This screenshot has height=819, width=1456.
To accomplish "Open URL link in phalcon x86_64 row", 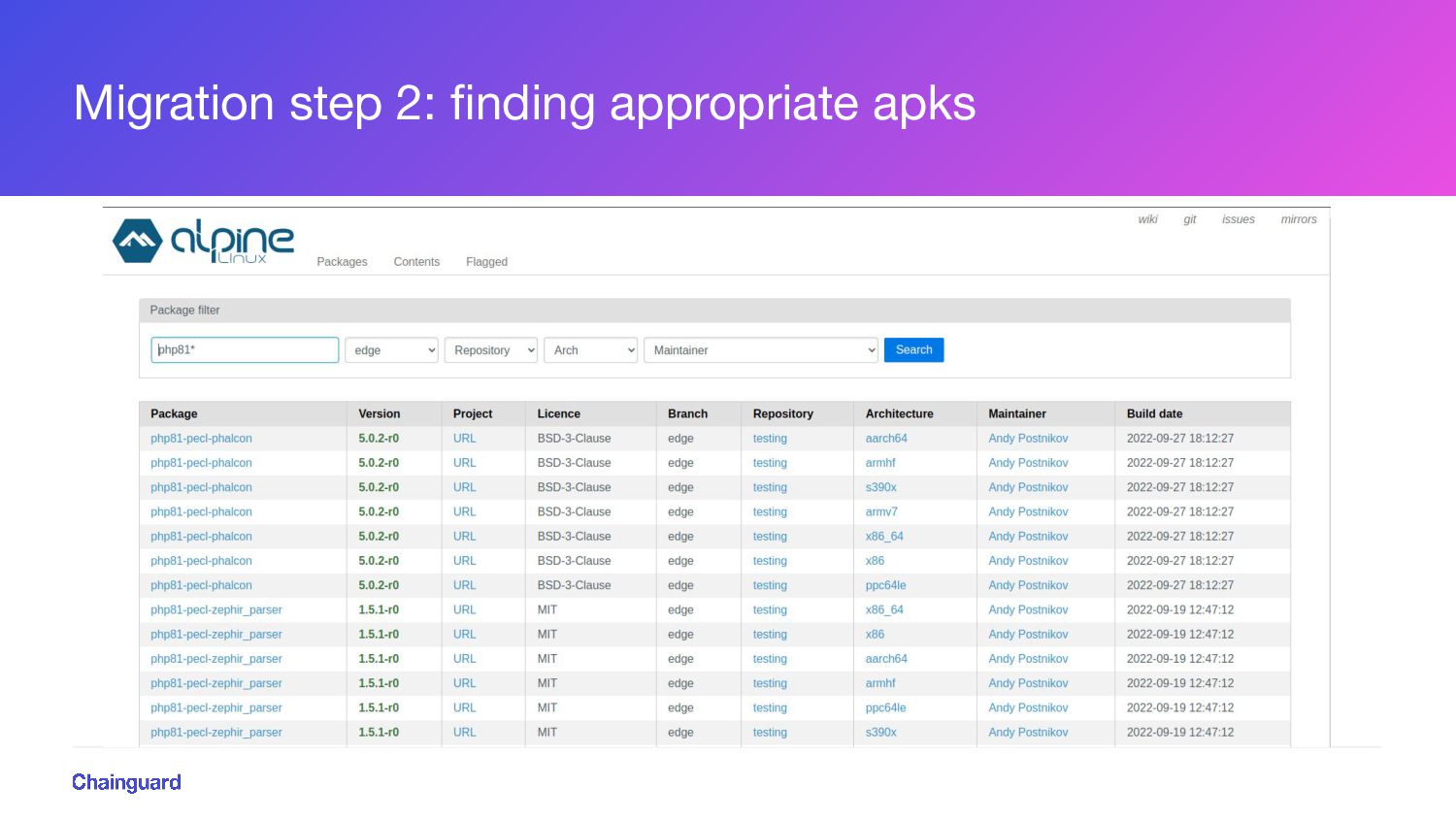I will click(x=464, y=536).
